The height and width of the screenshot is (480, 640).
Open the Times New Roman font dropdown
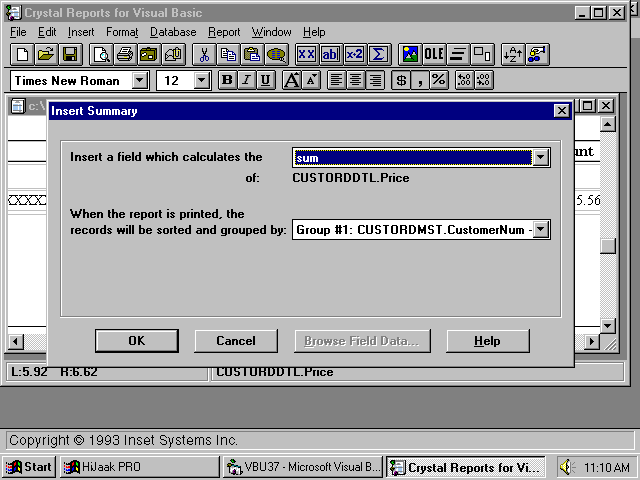click(x=139, y=80)
